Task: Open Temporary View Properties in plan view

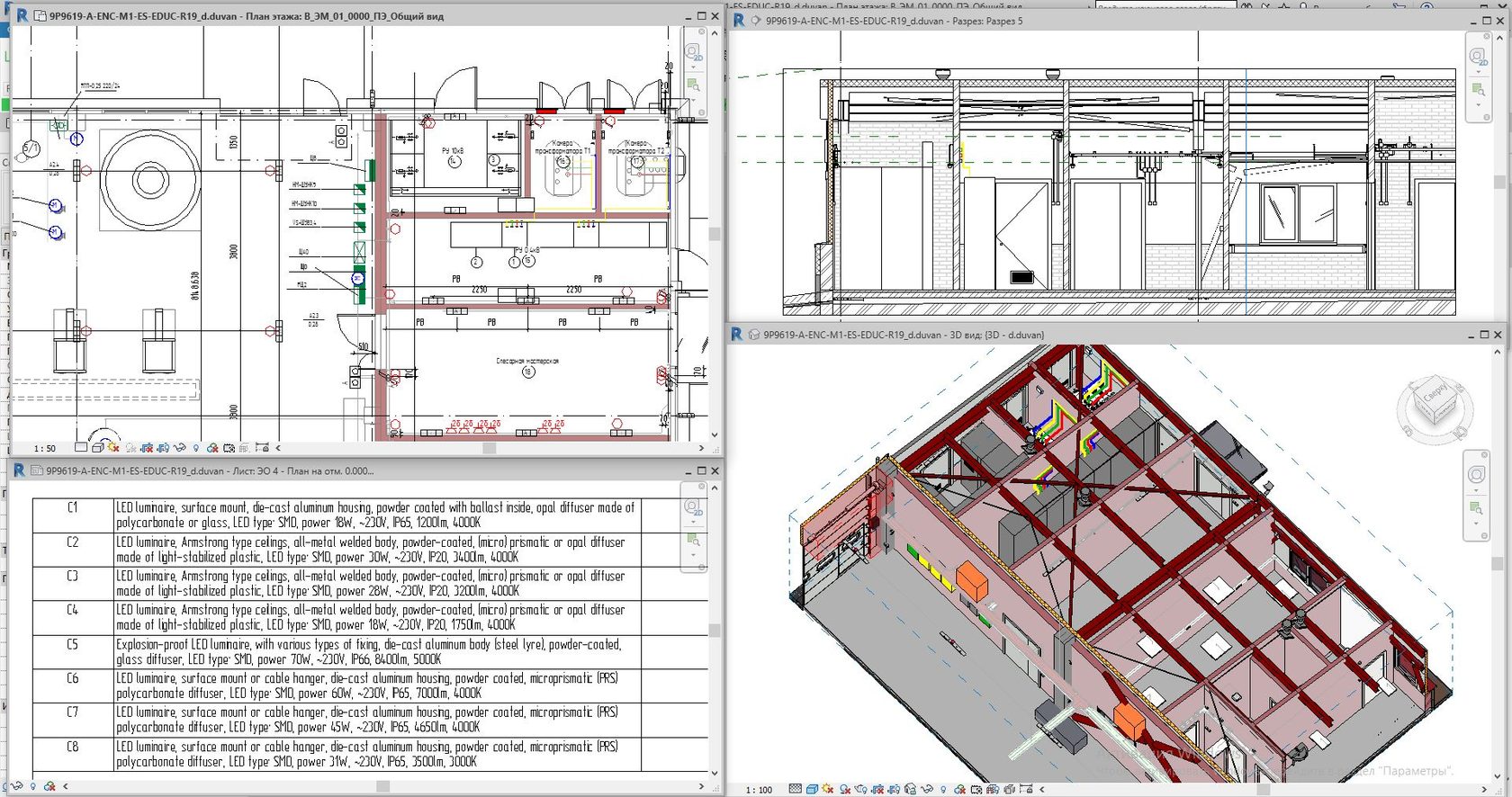Action: (229, 447)
